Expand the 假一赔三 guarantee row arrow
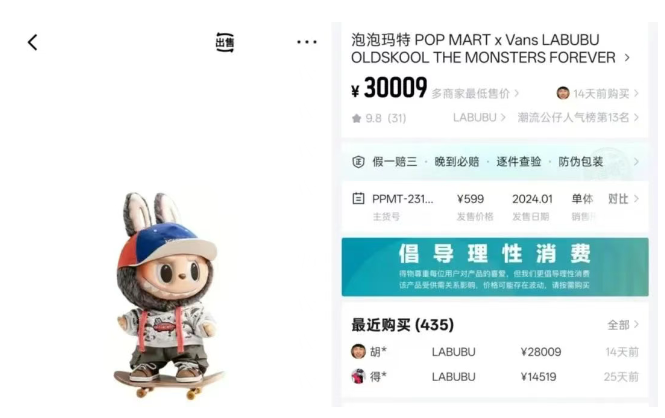This screenshot has width=665, height=418. [636, 162]
